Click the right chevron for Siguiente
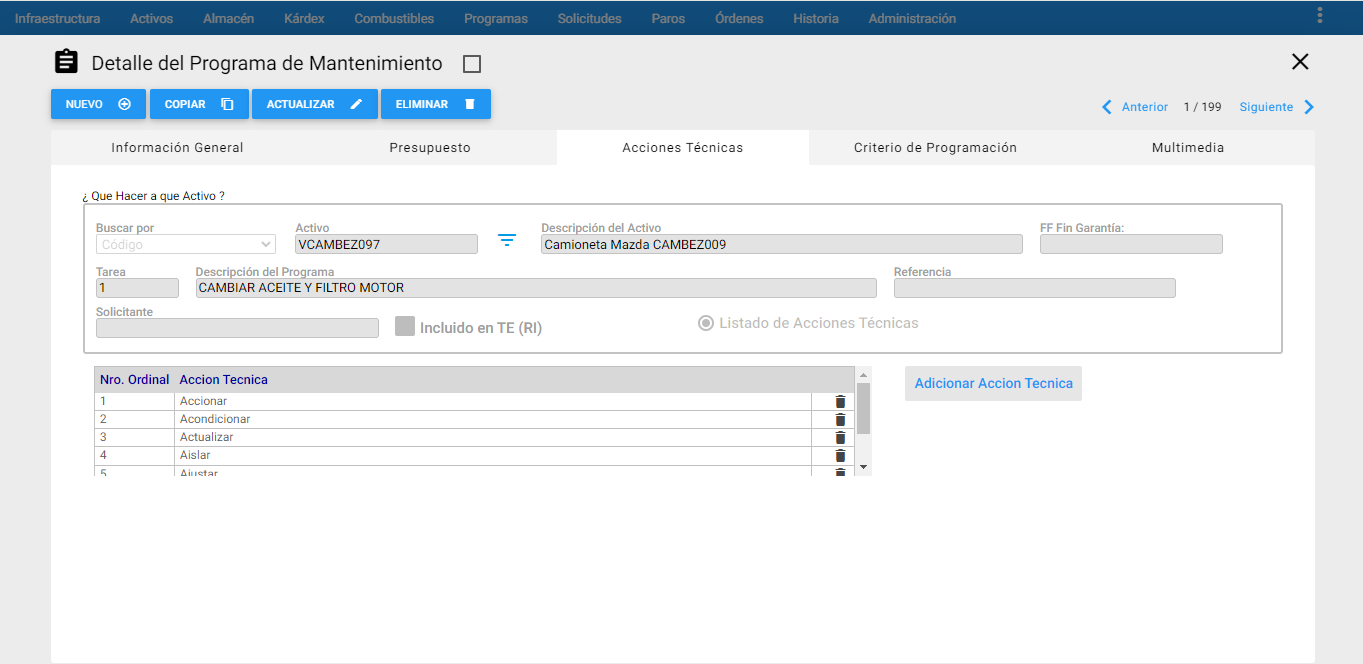 tap(1309, 107)
